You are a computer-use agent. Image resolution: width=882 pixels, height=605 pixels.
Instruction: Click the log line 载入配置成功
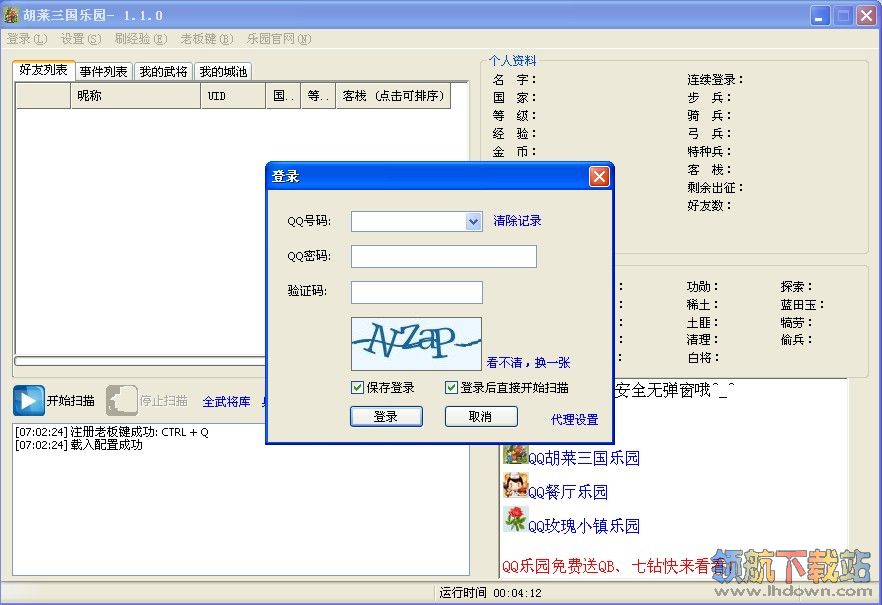tap(79, 445)
